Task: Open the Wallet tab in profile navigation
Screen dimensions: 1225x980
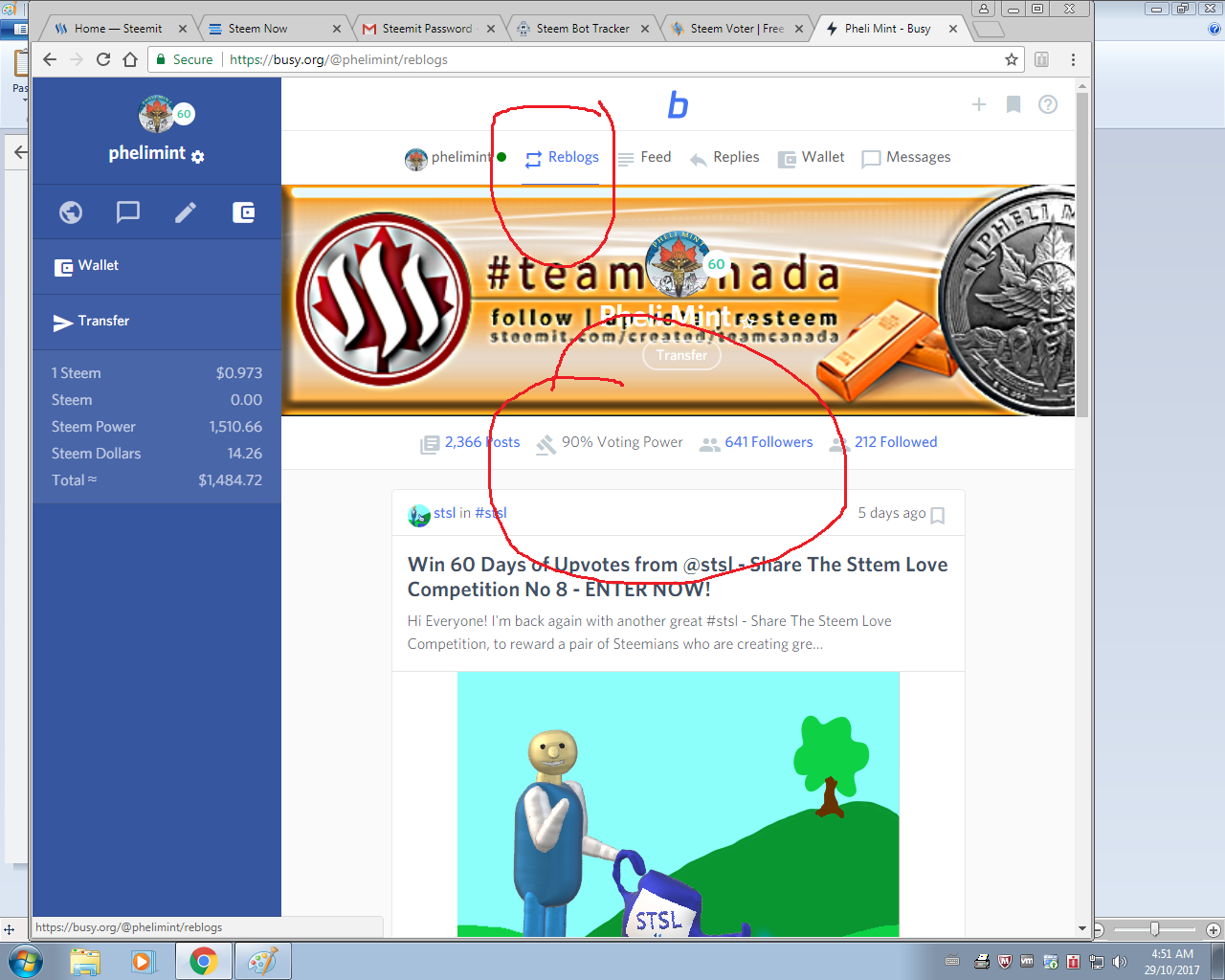Action: pos(812,158)
